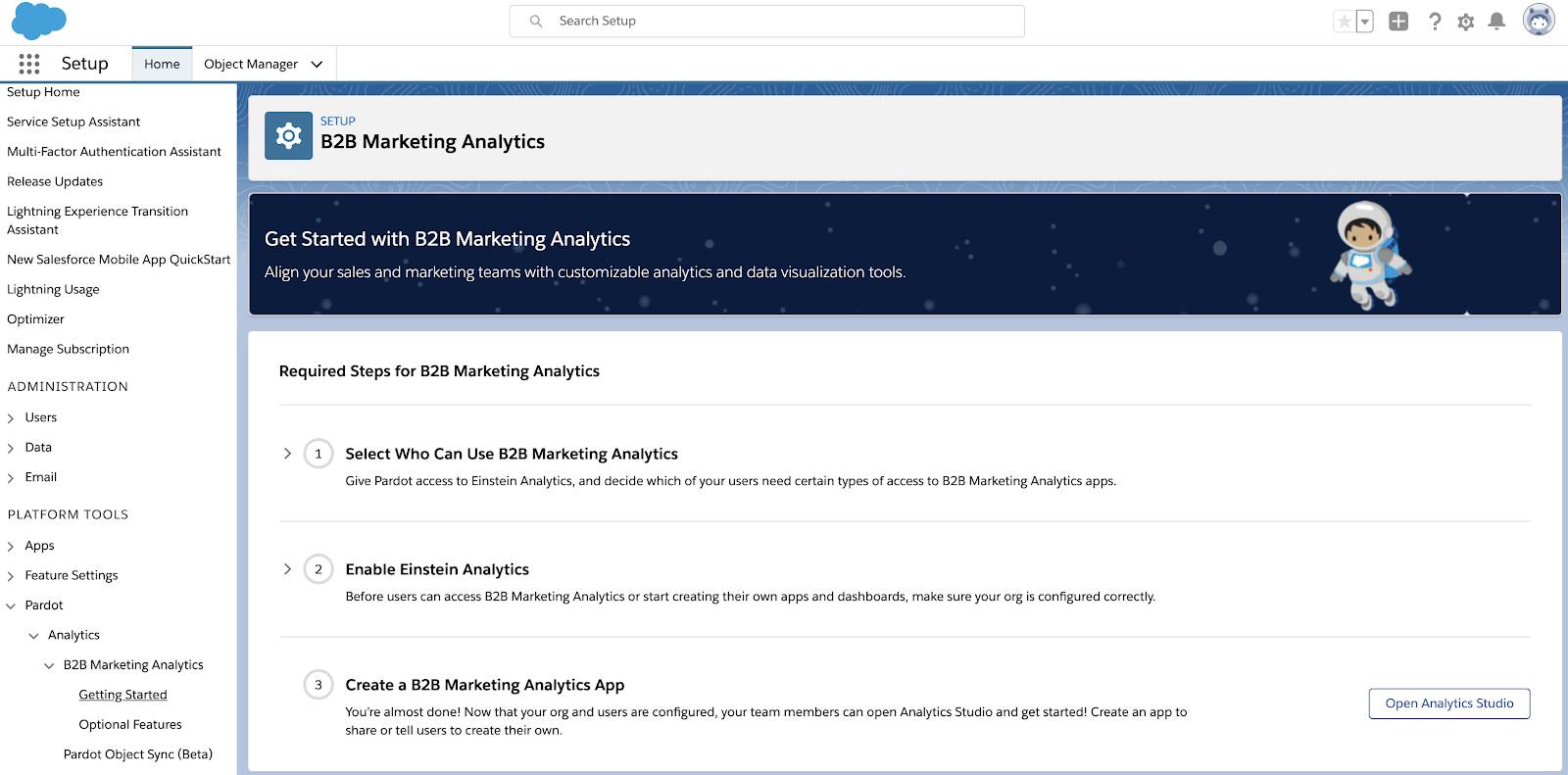Click the Select Who Can Use B2B Marketing Analytics heading
Image resolution: width=1568 pixels, height=775 pixels.
[x=512, y=454]
